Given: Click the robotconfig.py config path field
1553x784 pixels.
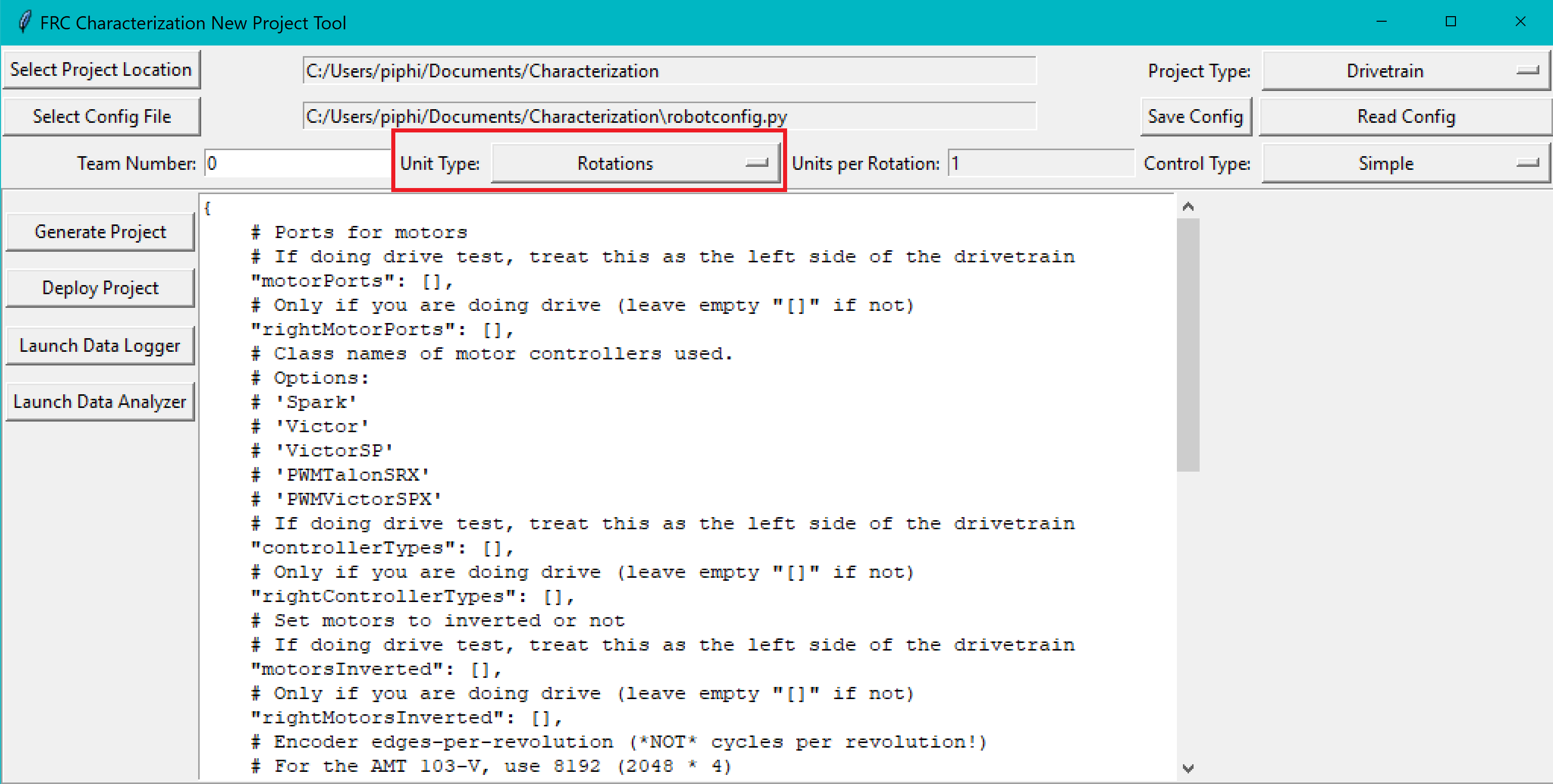Looking at the screenshot, I should 669,116.
